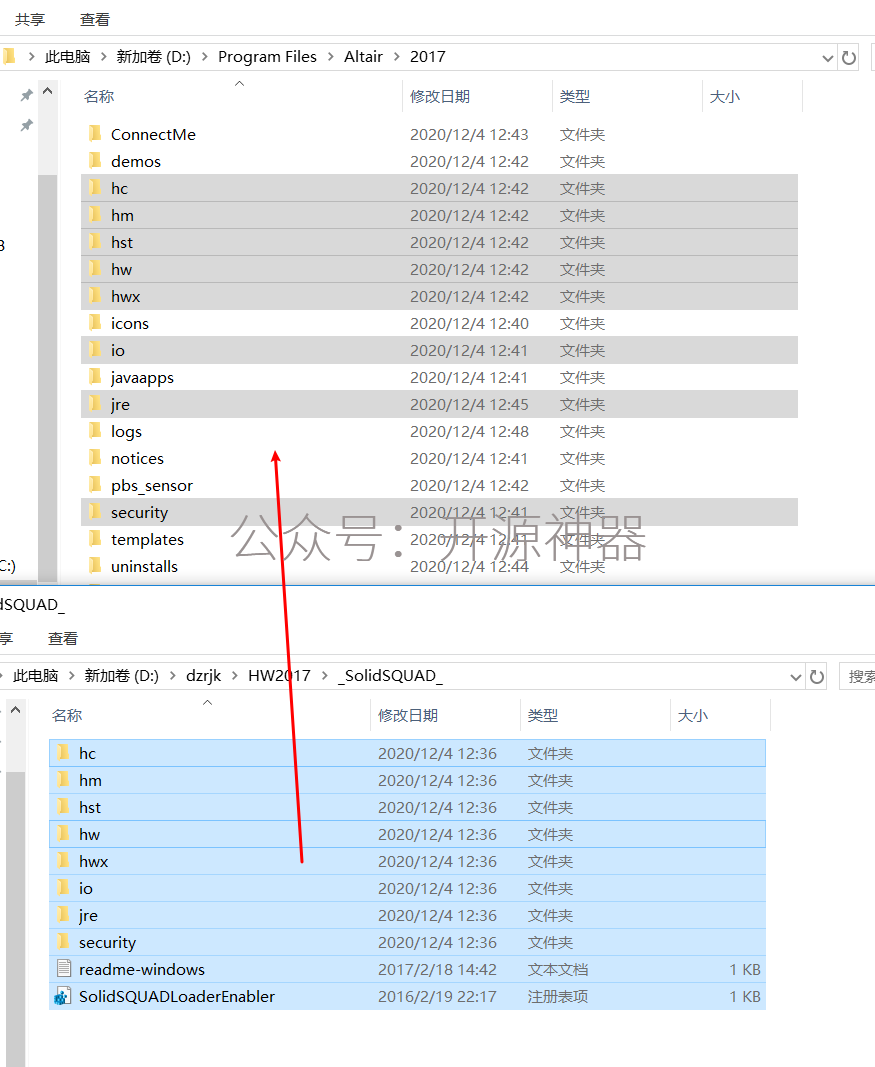Click scroll-up arrow in _SolidSQUAD_ navigation pane

pyautogui.click(x=16, y=710)
